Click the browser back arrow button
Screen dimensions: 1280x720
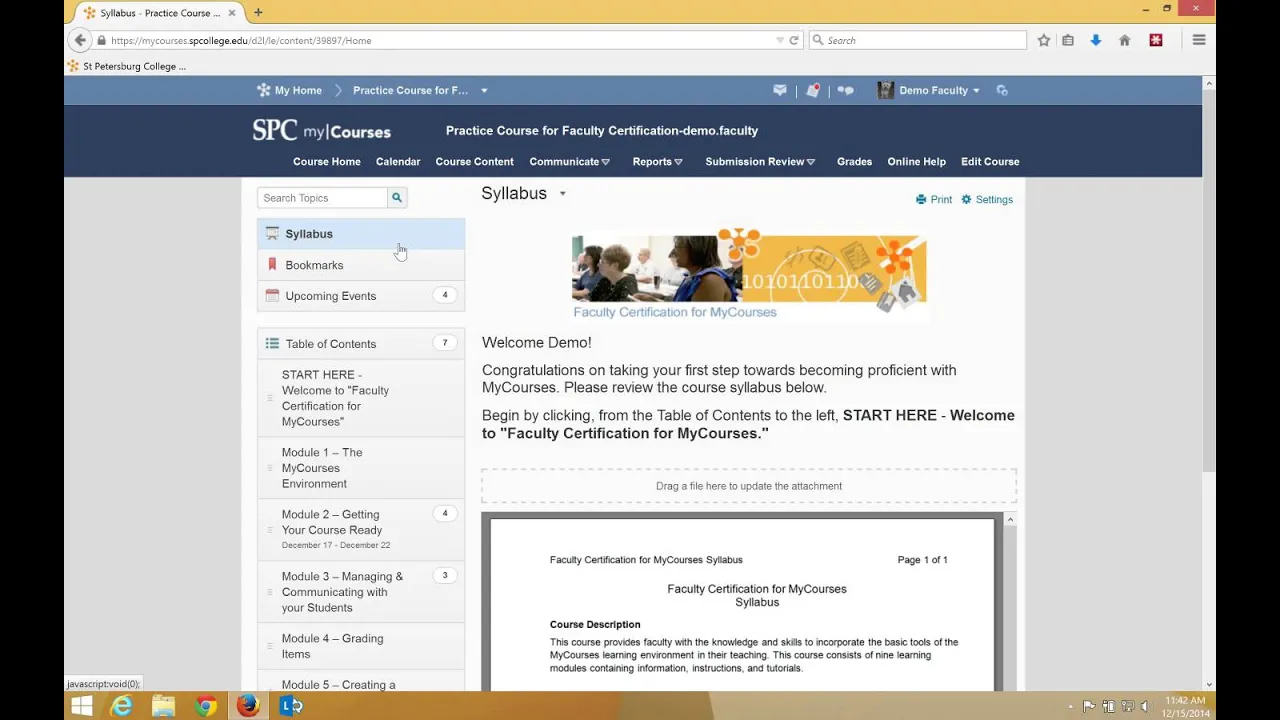coord(80,40)
